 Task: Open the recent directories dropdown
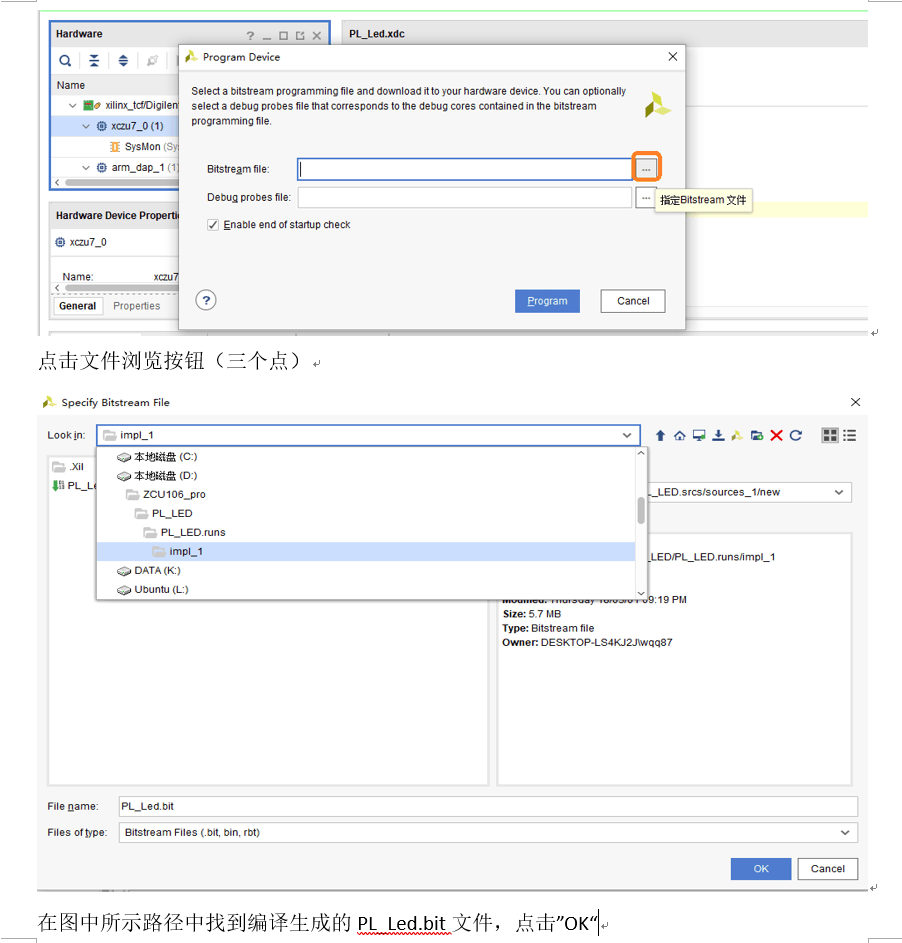[x=839, y=492]
